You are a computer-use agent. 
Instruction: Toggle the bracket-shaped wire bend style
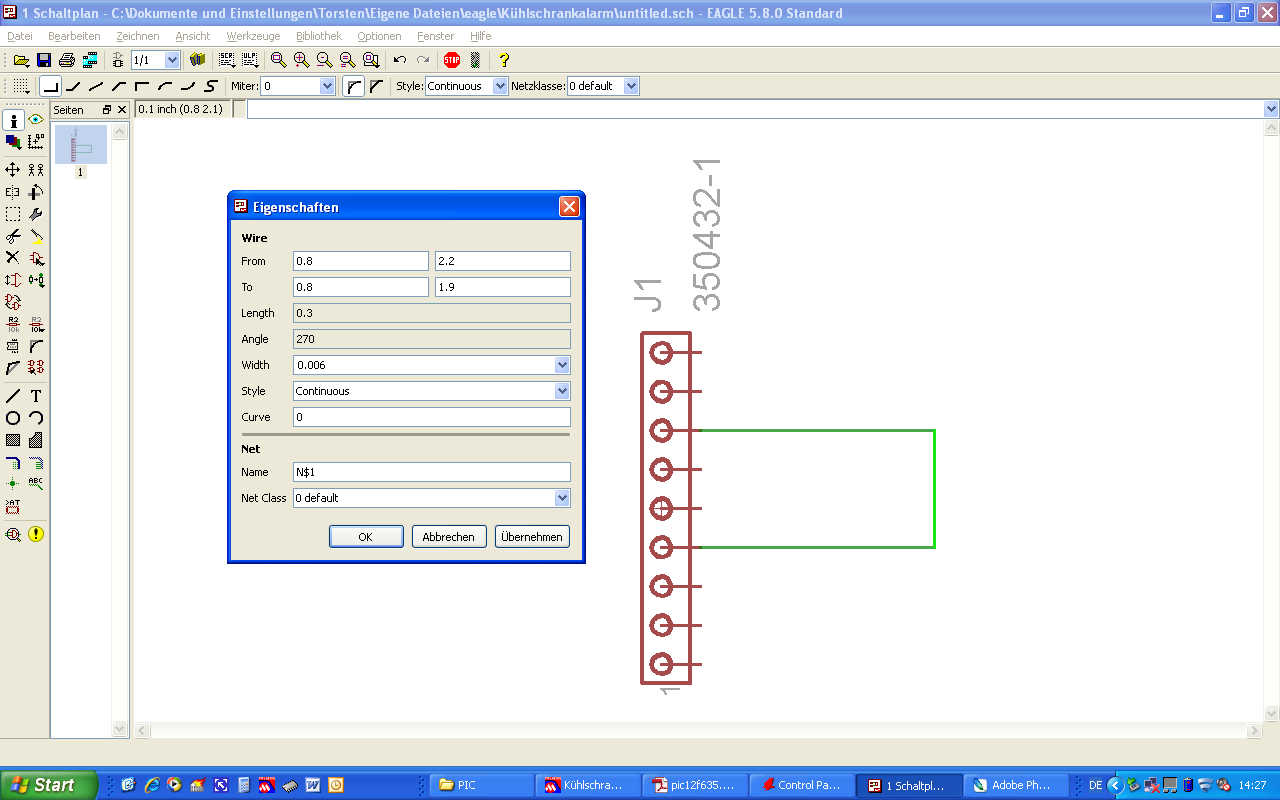pos(142,86)
